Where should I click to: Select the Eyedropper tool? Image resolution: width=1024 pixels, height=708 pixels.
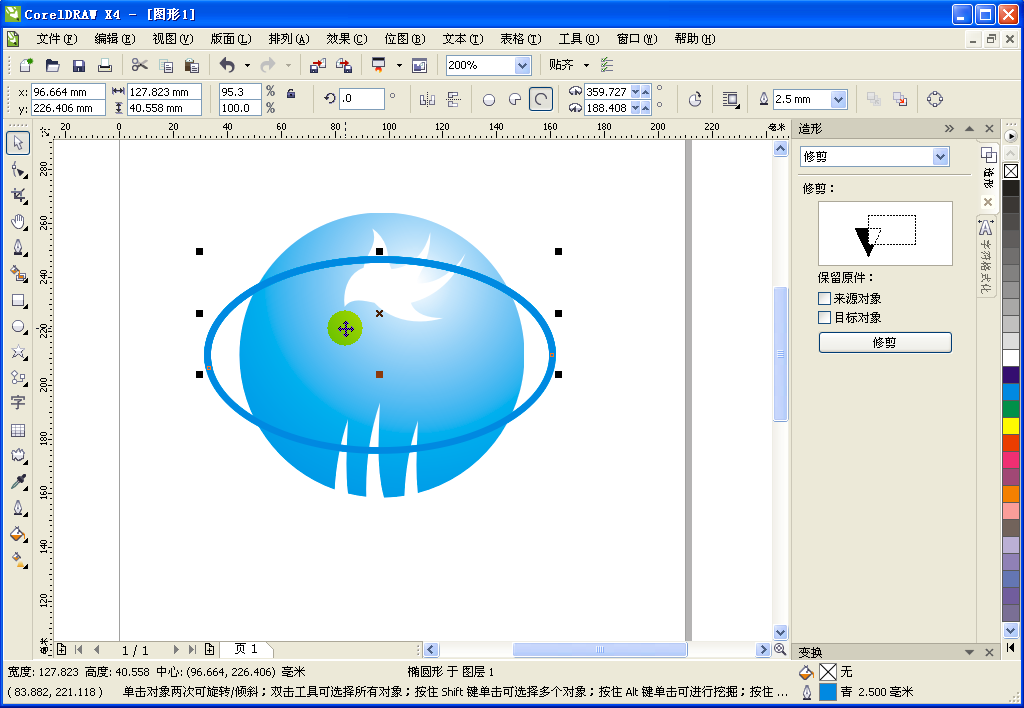click(x=18, y=482)
